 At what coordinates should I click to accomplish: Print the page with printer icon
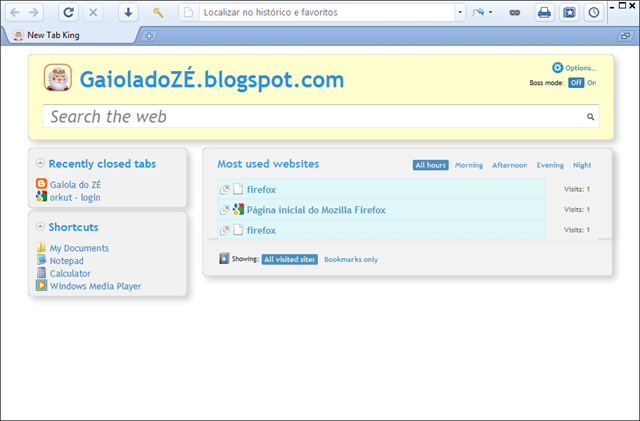[544, 13]
